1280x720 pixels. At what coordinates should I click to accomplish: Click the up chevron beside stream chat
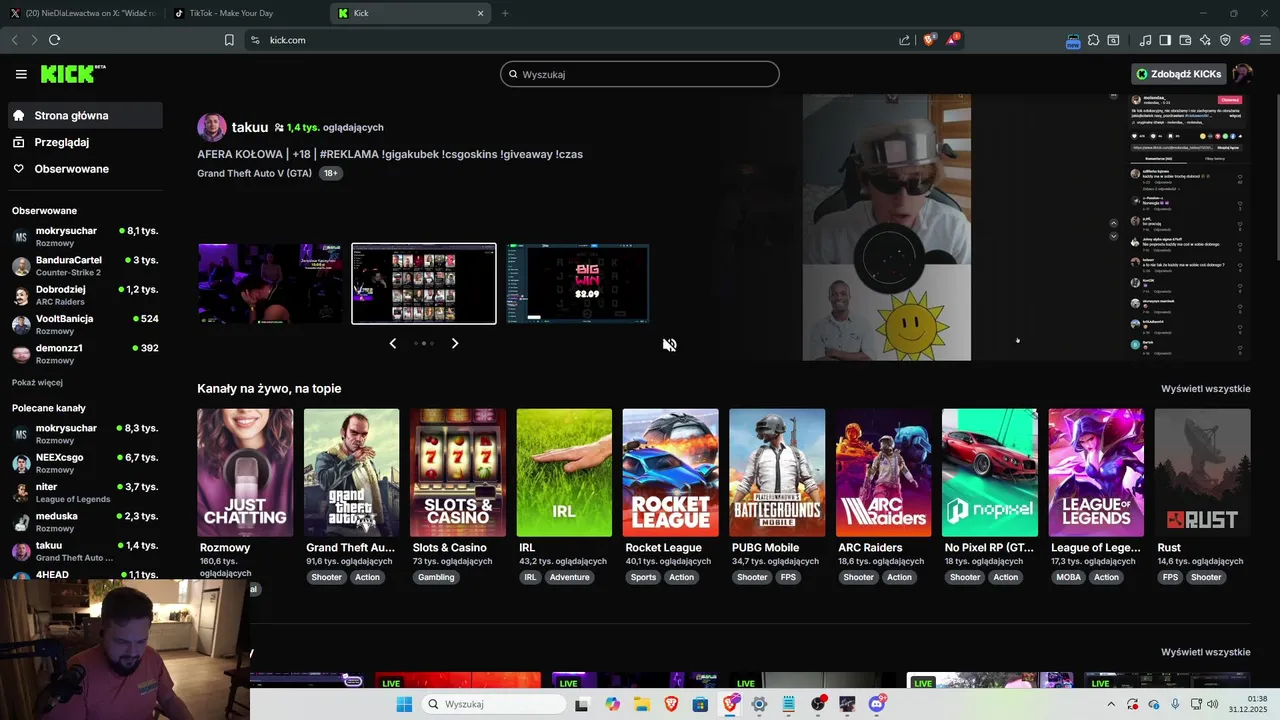point(1114,223)
